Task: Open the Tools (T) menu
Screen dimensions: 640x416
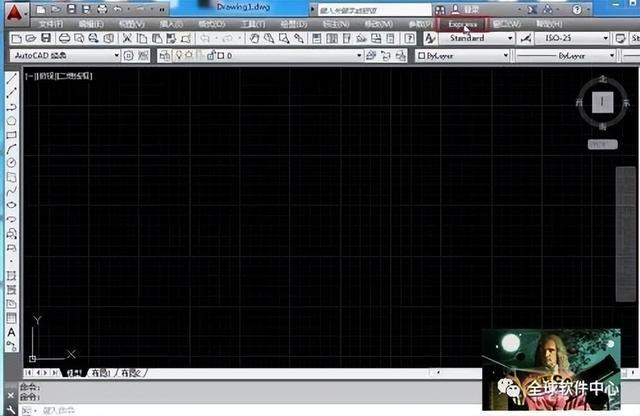Action: point(253,24)
